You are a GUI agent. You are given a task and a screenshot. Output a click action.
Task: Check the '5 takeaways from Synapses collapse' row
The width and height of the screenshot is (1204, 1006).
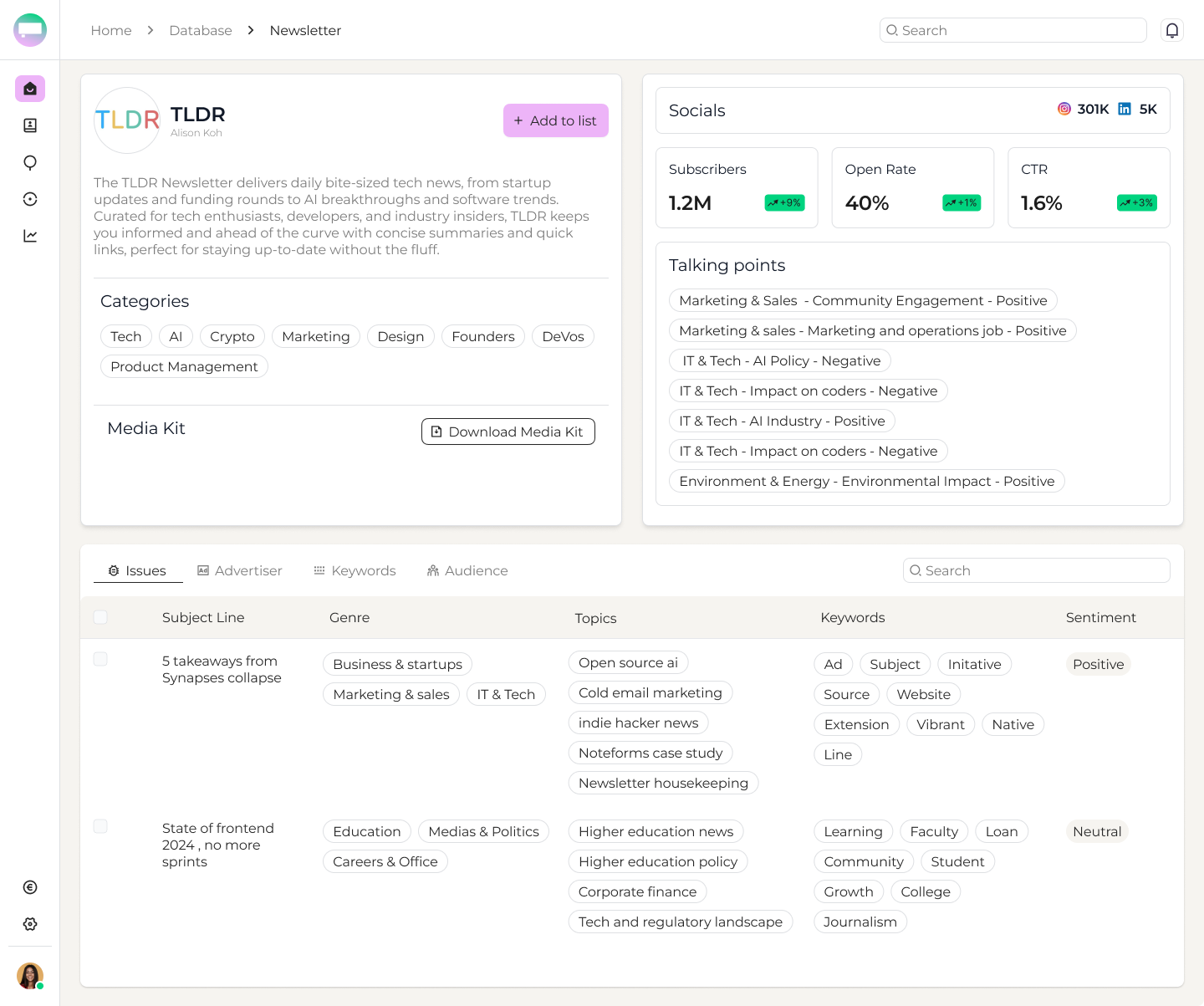point(100,659)
